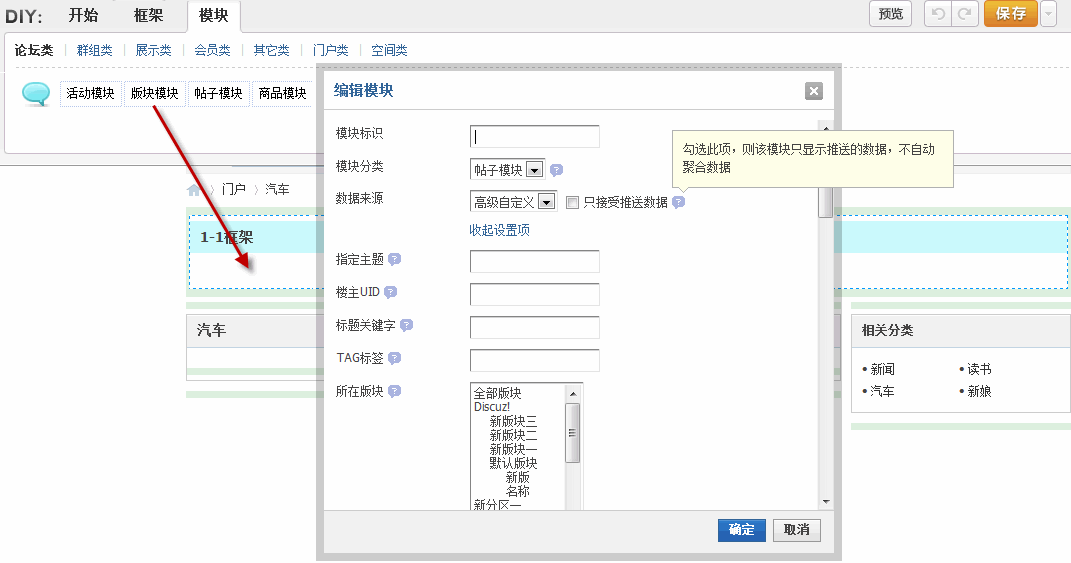This screenshot has width=1071, height=563.
Task: Click help icon next to TAG标签
Action: point(394,358)
